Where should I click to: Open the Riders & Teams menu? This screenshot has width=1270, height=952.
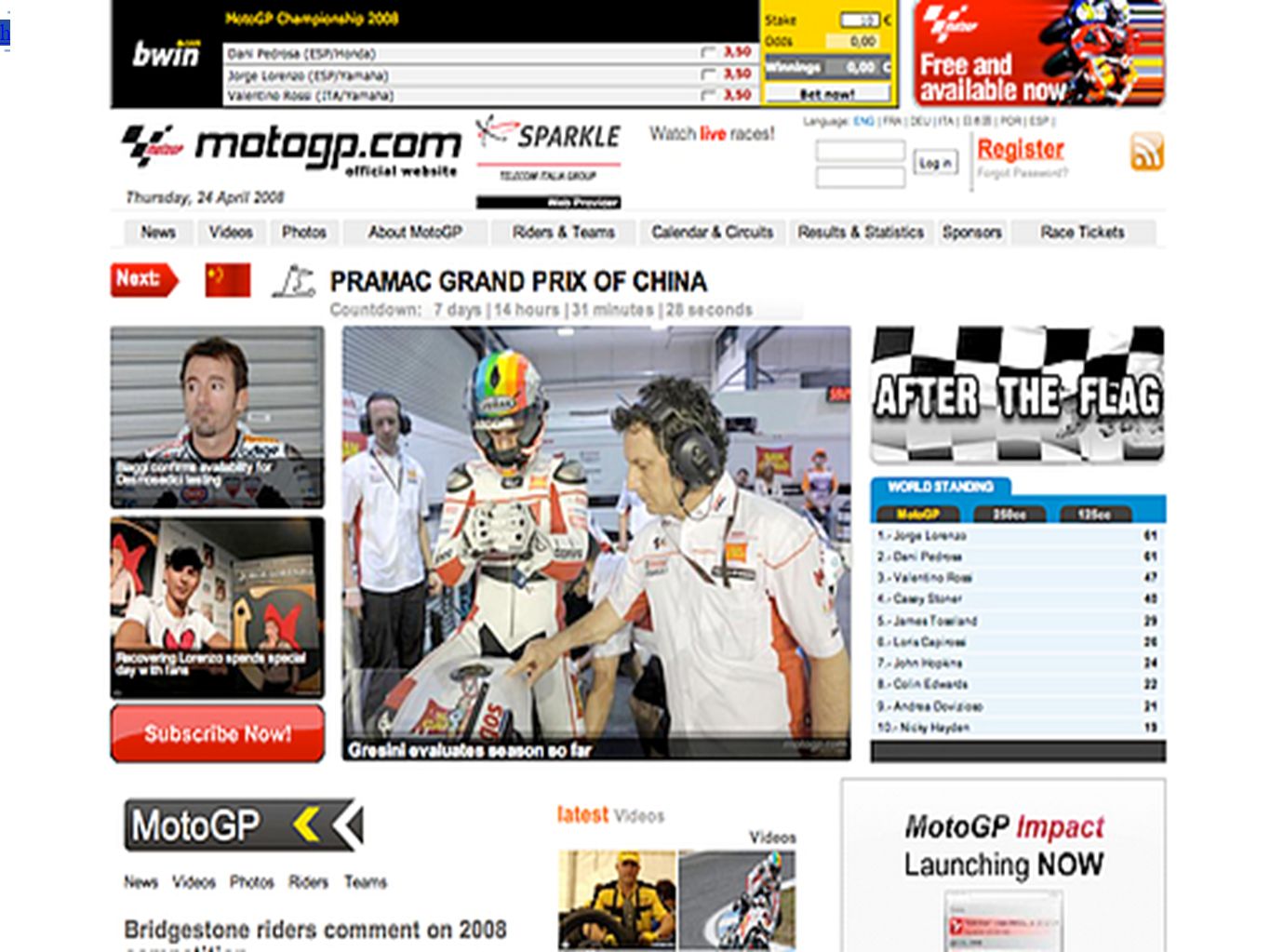click(564, 232)
